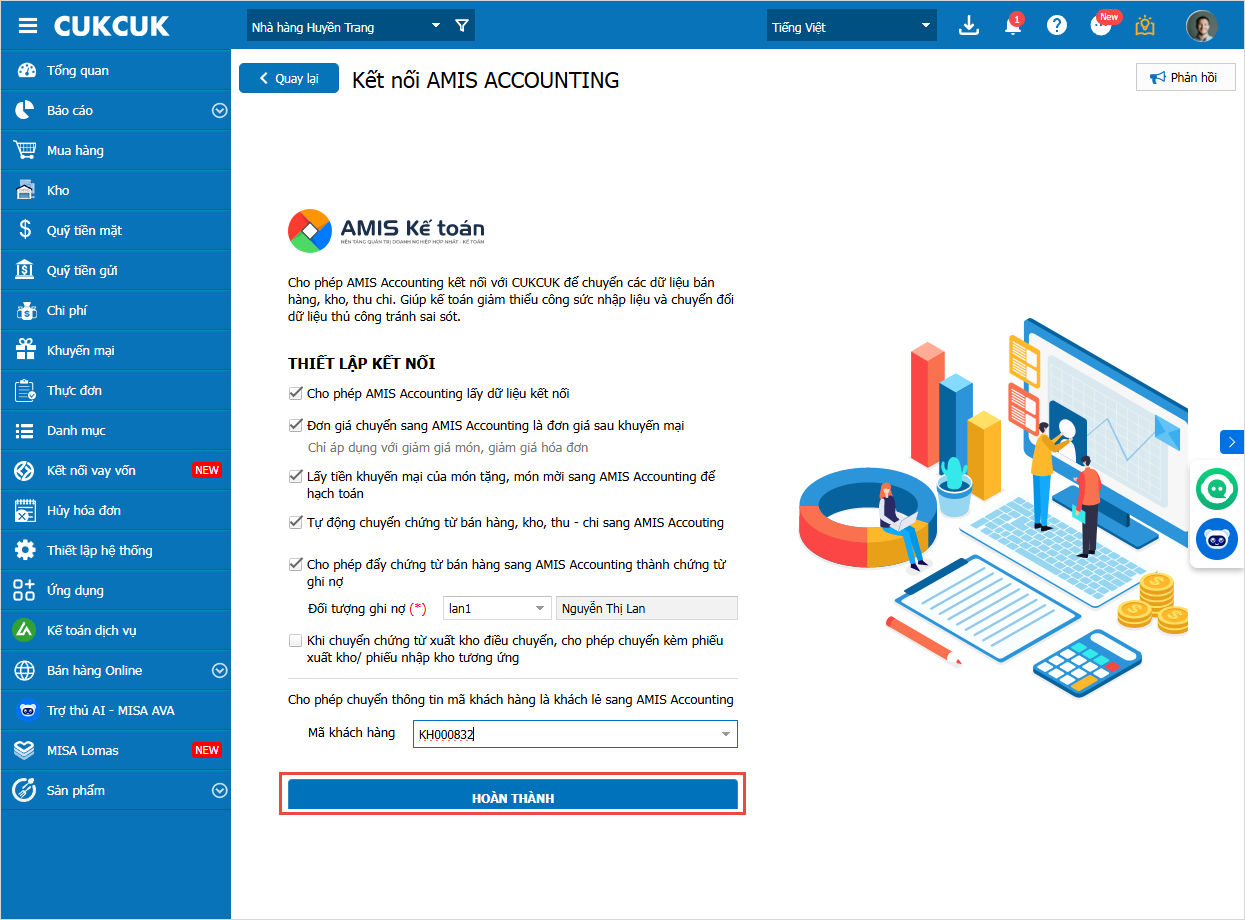The width and height of the screenshot is (1245, 920).
Task: Click the Kế toán dịch vụ green icon
Action: pos(25,630)
